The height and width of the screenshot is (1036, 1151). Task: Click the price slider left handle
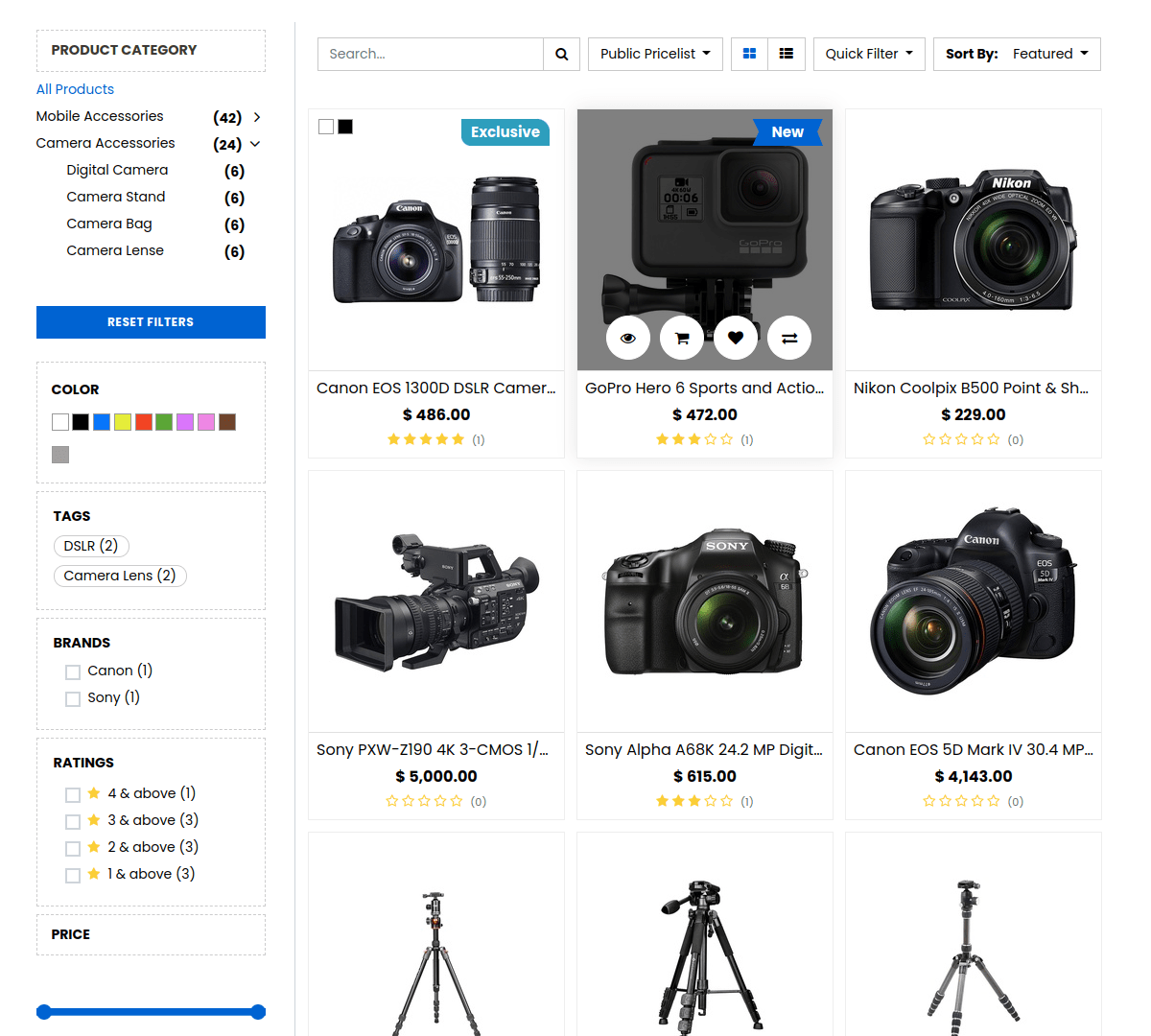click(43, 1012)
